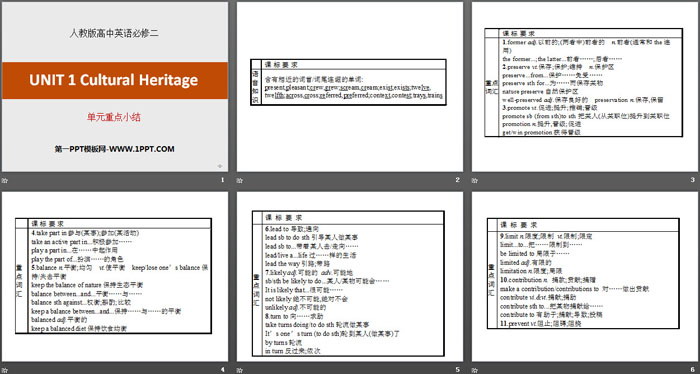Image resolution: width=700 pixels, height=374 pixels.
Task: Select the slide 2 thumbnail with 语音知识 table
Action: [350, 87]
